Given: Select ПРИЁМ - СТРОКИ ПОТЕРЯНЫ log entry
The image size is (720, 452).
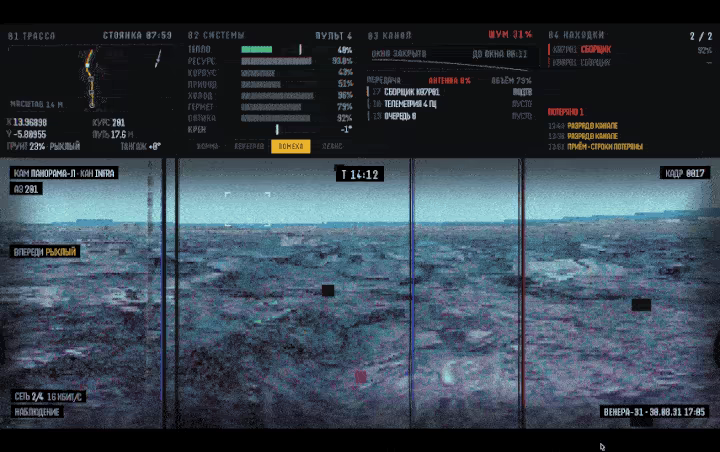Looking at the screenshot, I should (596, 147).
